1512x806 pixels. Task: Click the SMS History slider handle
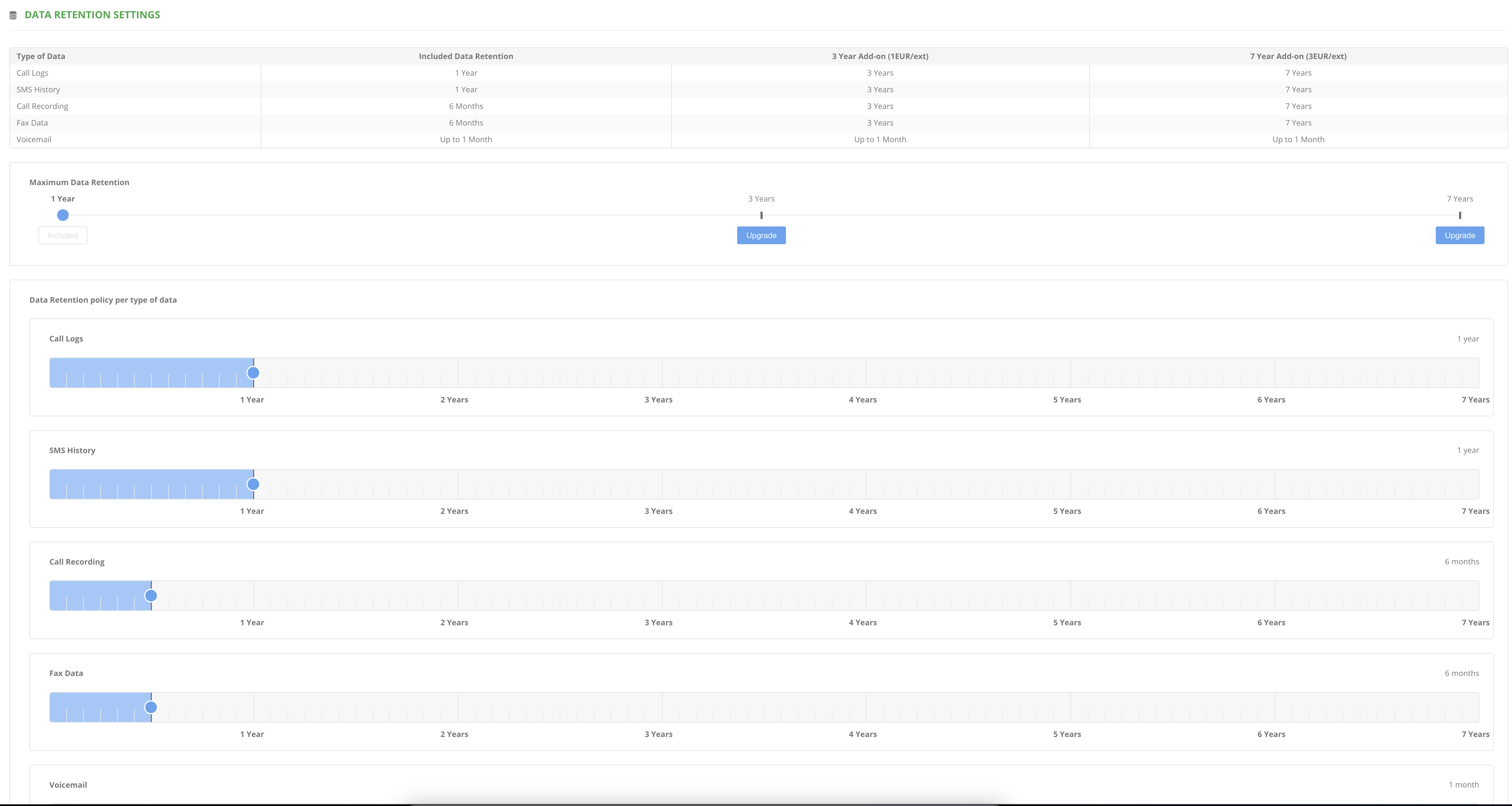(253, 484)
